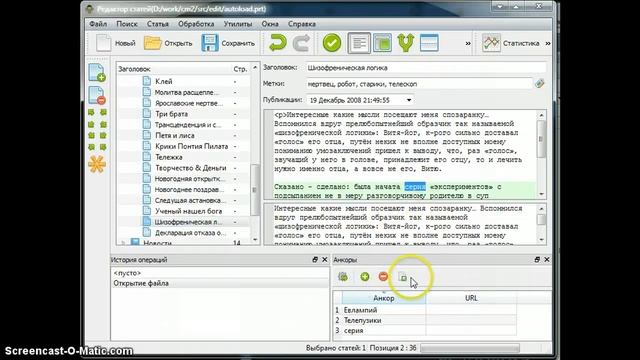This screenshot has height=360, width=640.
Task: Open the Утилиты menu
Action: click(x=238, y=24)
